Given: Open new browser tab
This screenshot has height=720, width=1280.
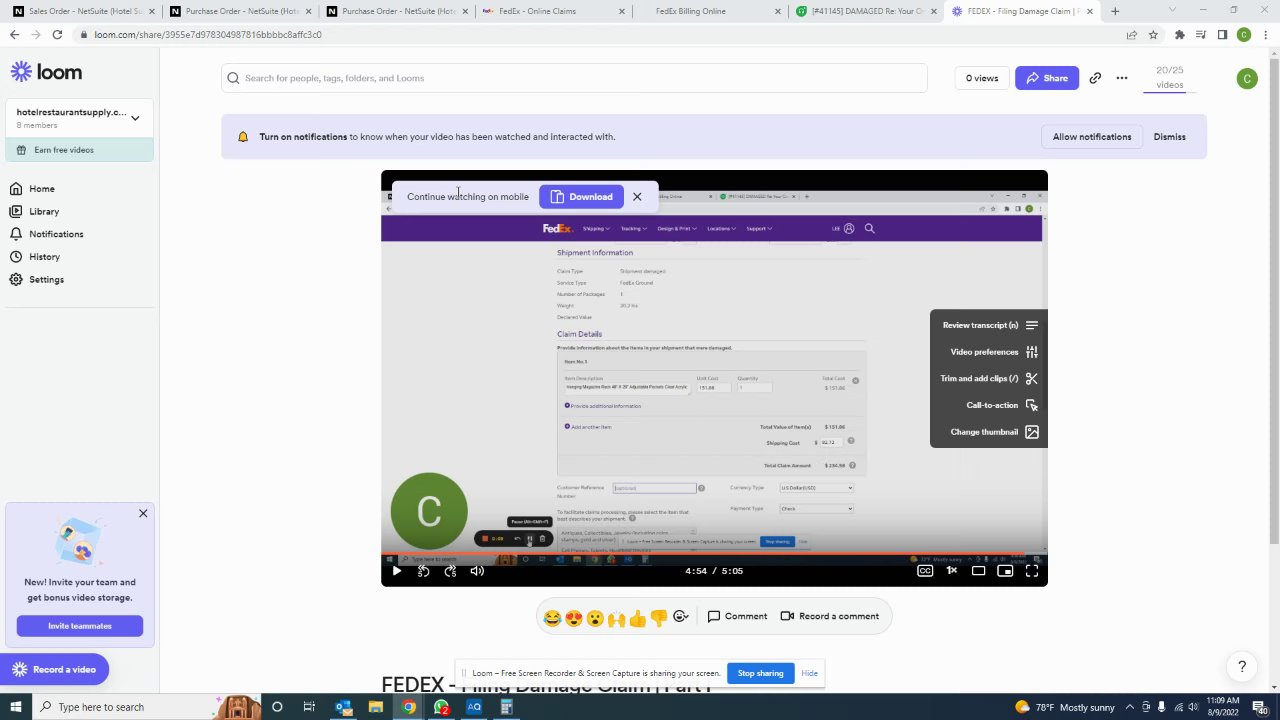Looking at the screenshot, I should click(1114, 11).
